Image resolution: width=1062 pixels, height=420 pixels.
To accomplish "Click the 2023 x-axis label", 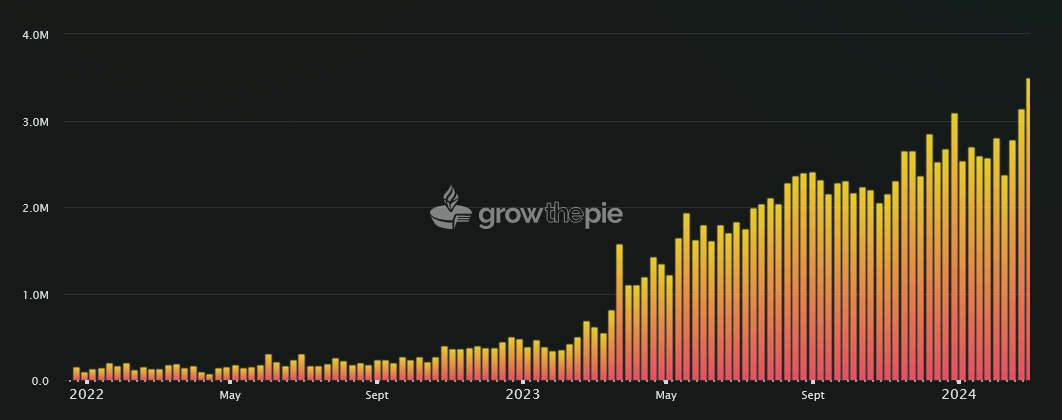I will (x=523, y=395).
